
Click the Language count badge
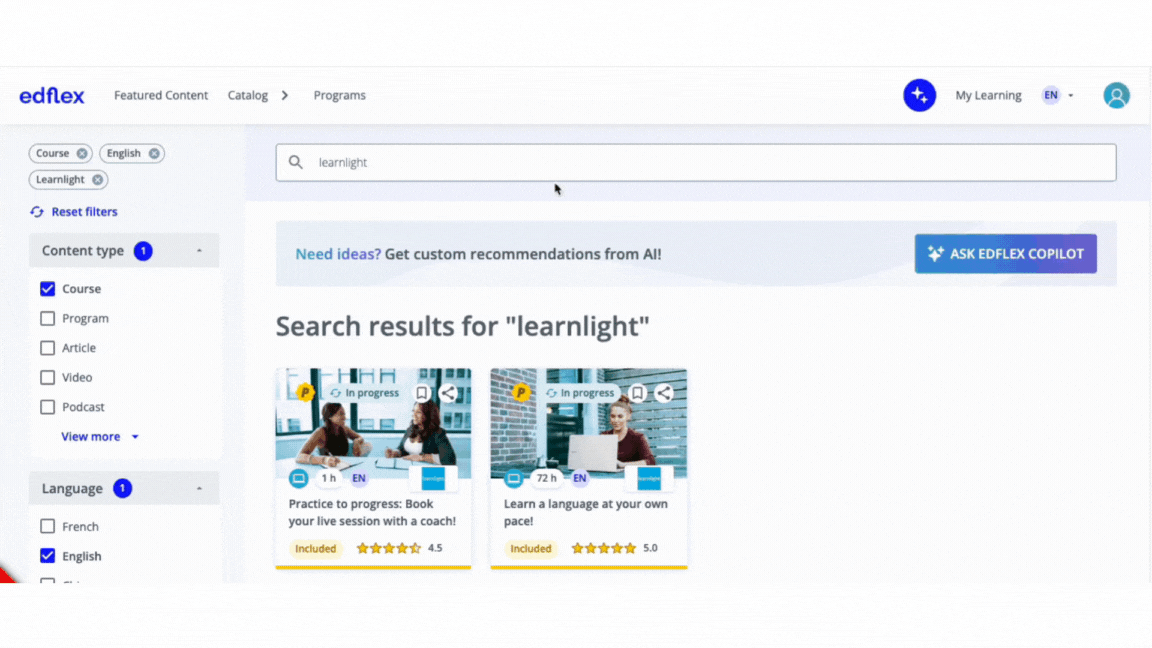pos(123,489)
